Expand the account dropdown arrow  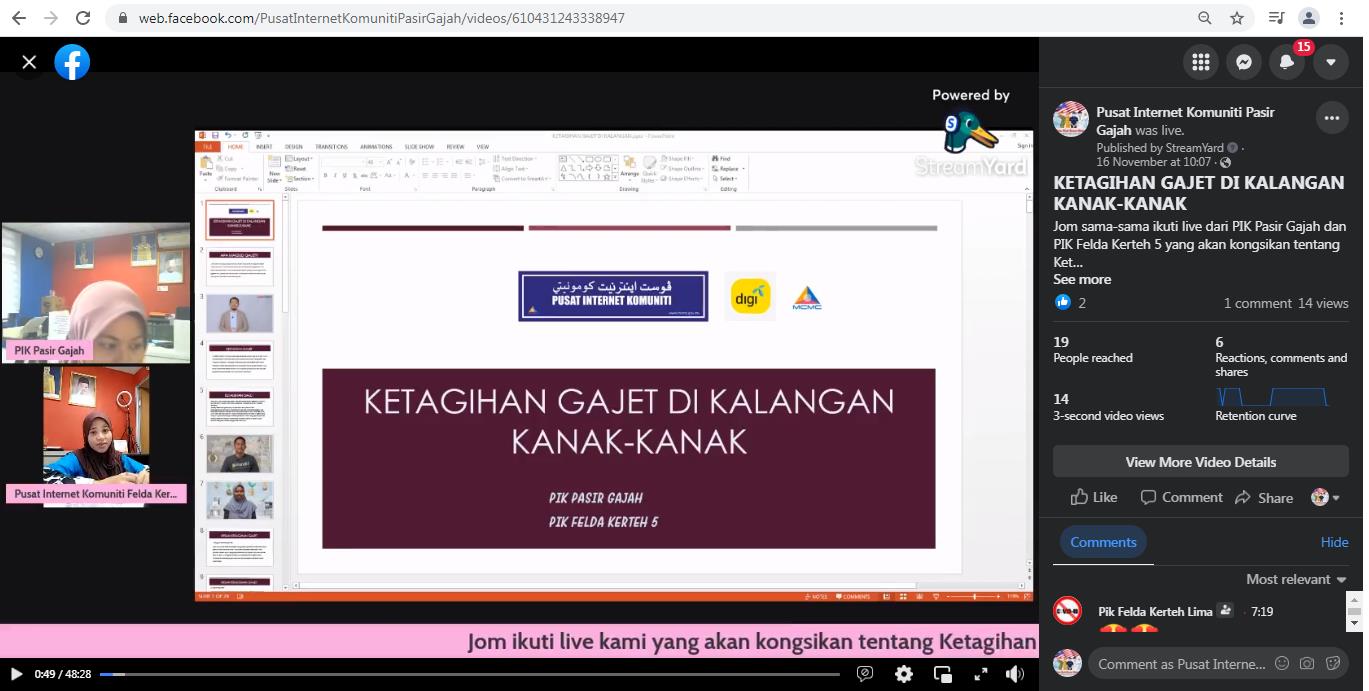point(1330,62)
